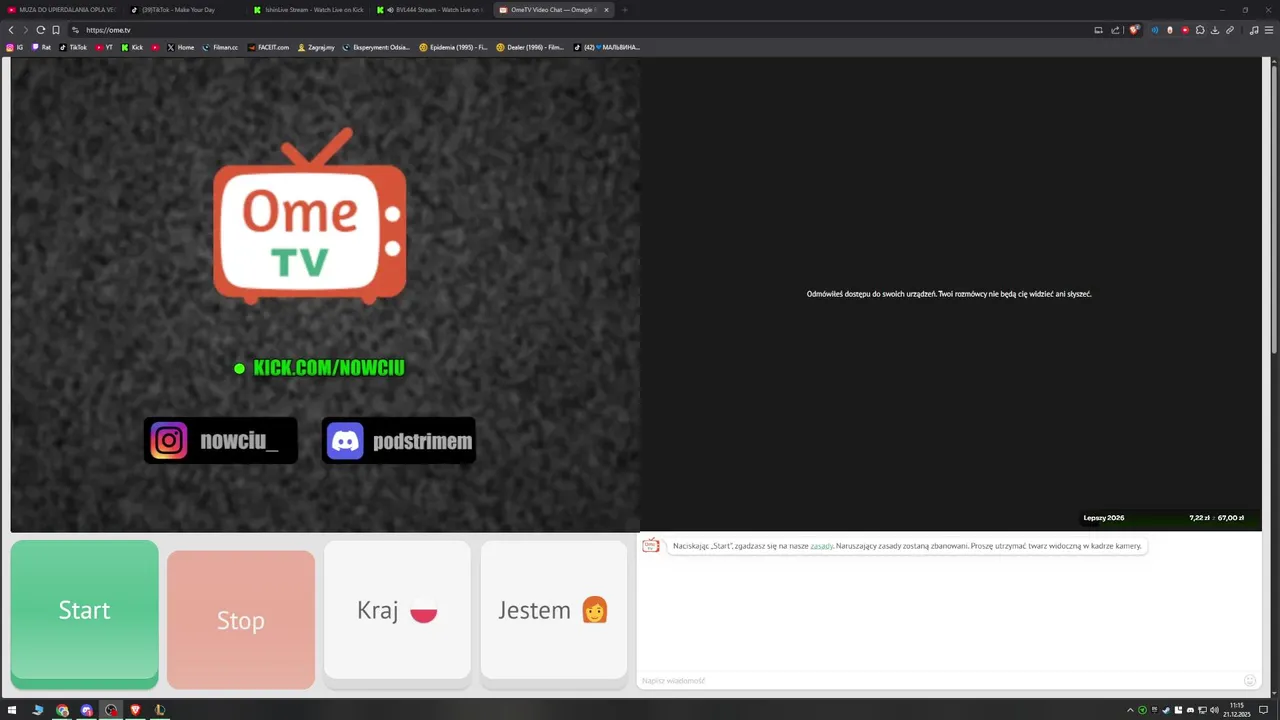This screenshot has height=720, width=1280.
Task: Open the Brave hamburger menu
Action: click(x=1269, y=30)
